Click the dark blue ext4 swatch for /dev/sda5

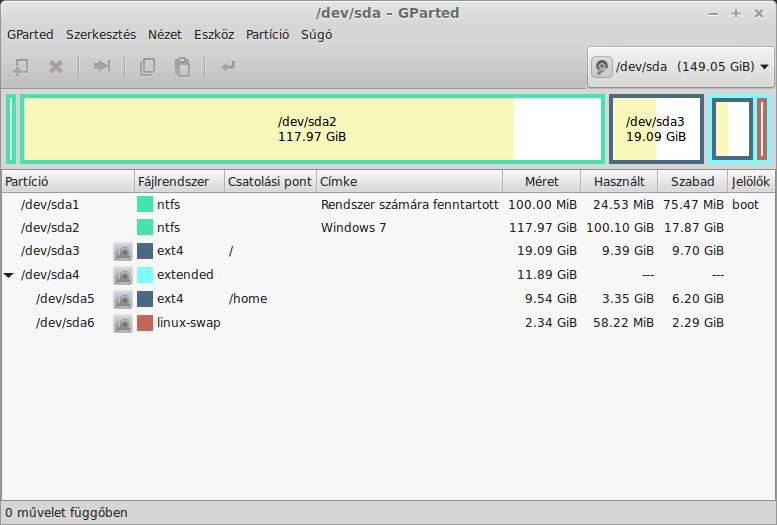coord(145,298)
